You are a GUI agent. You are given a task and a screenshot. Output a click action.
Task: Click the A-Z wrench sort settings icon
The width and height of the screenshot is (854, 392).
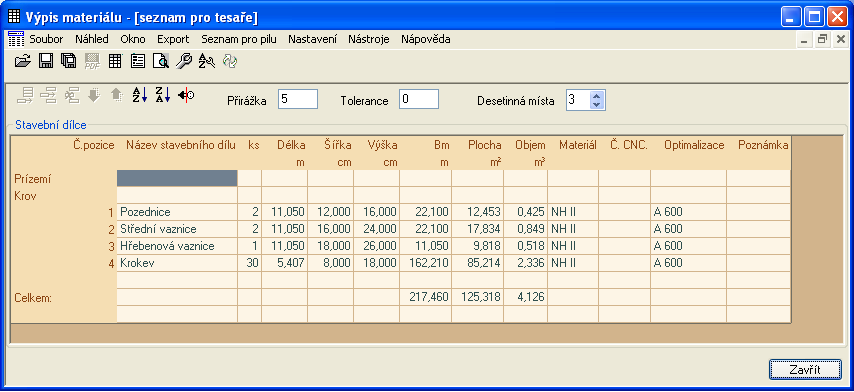[x=207, y=61]
